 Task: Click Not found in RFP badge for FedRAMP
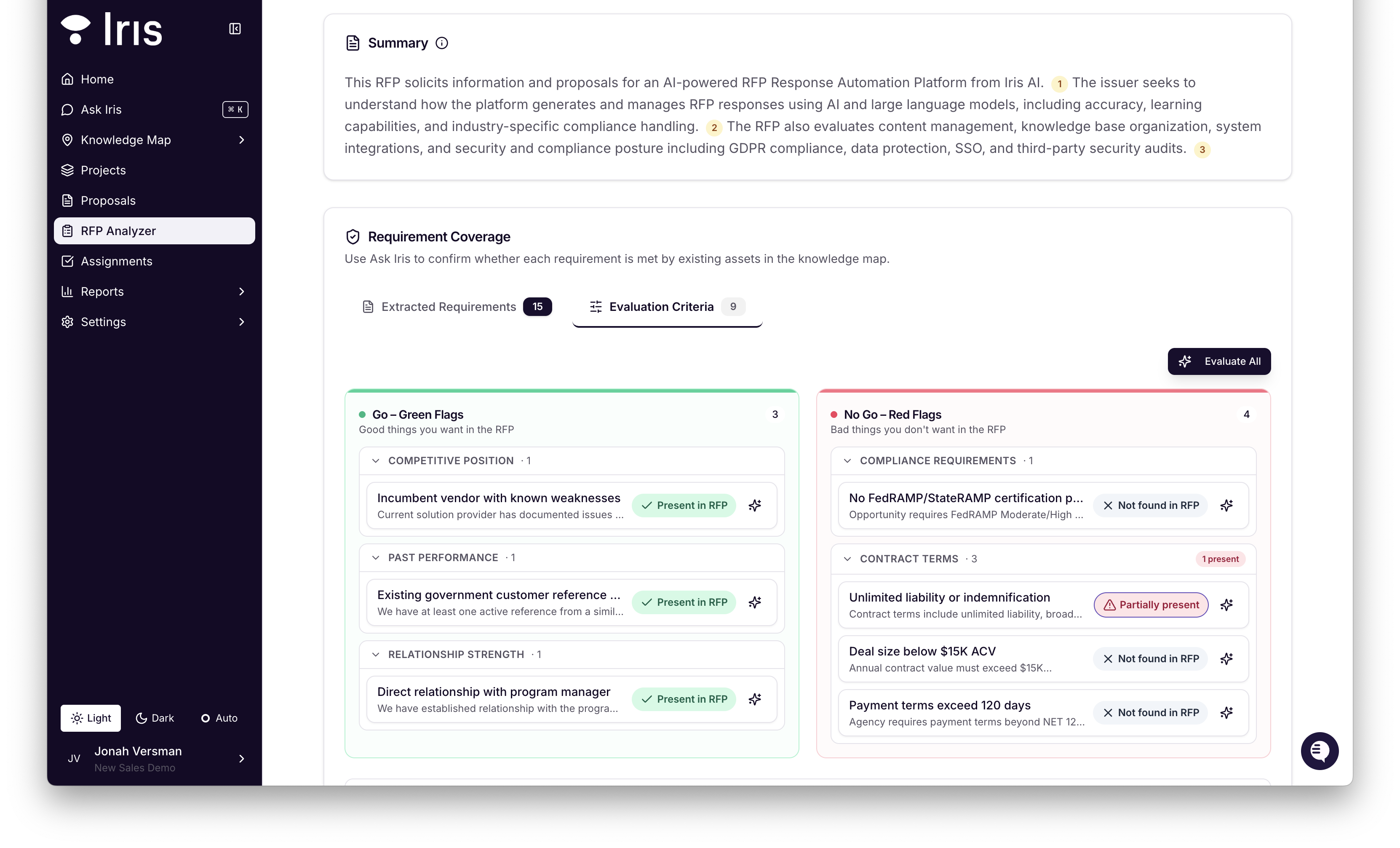1151,505
